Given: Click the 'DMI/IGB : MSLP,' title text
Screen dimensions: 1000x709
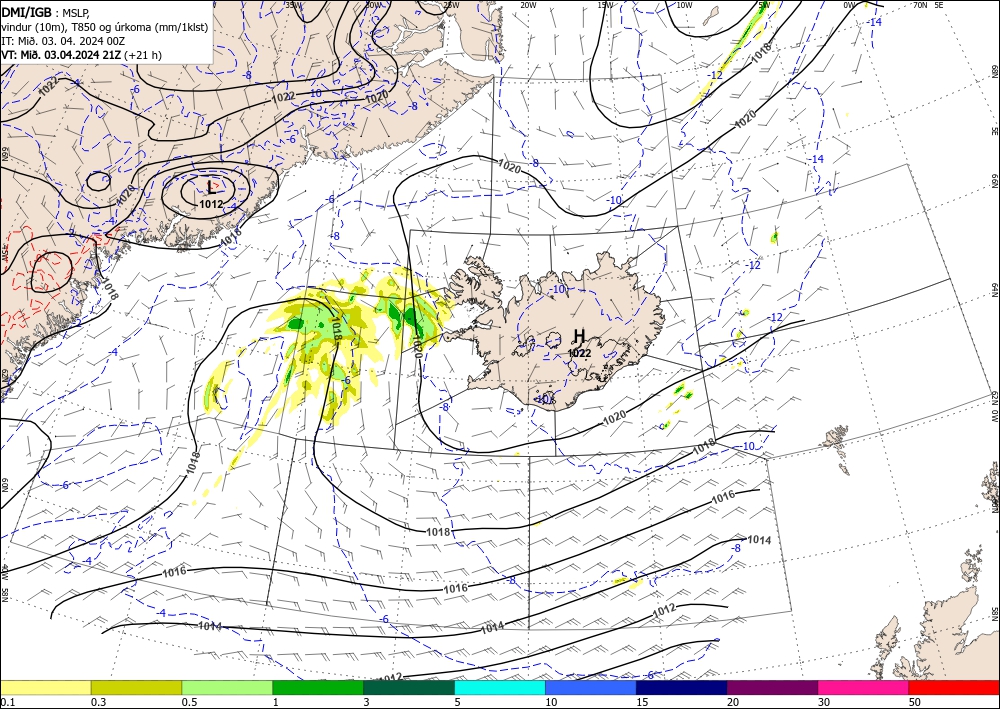Looking at the screenshot, I should 47,11.
